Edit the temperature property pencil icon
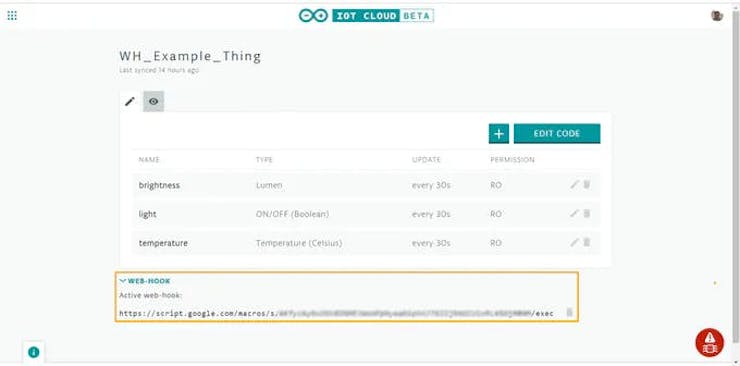 pyautogui.click(x=574, y=242)
